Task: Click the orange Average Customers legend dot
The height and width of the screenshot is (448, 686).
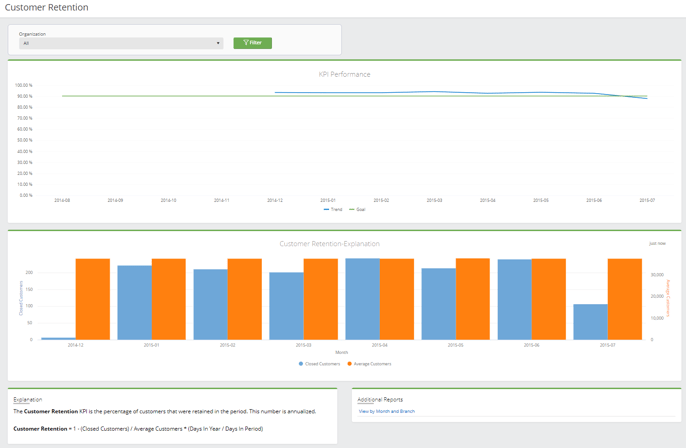Action: click(350, 364)
